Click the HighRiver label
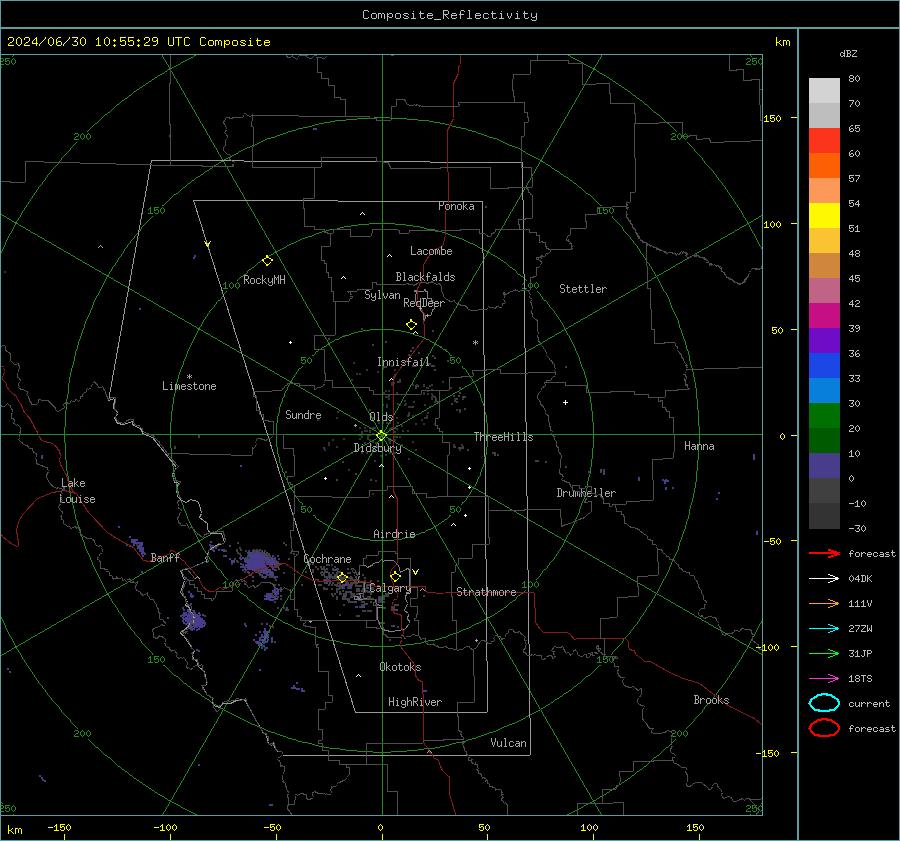The image size is (900, 841). [x=415, y=702]
